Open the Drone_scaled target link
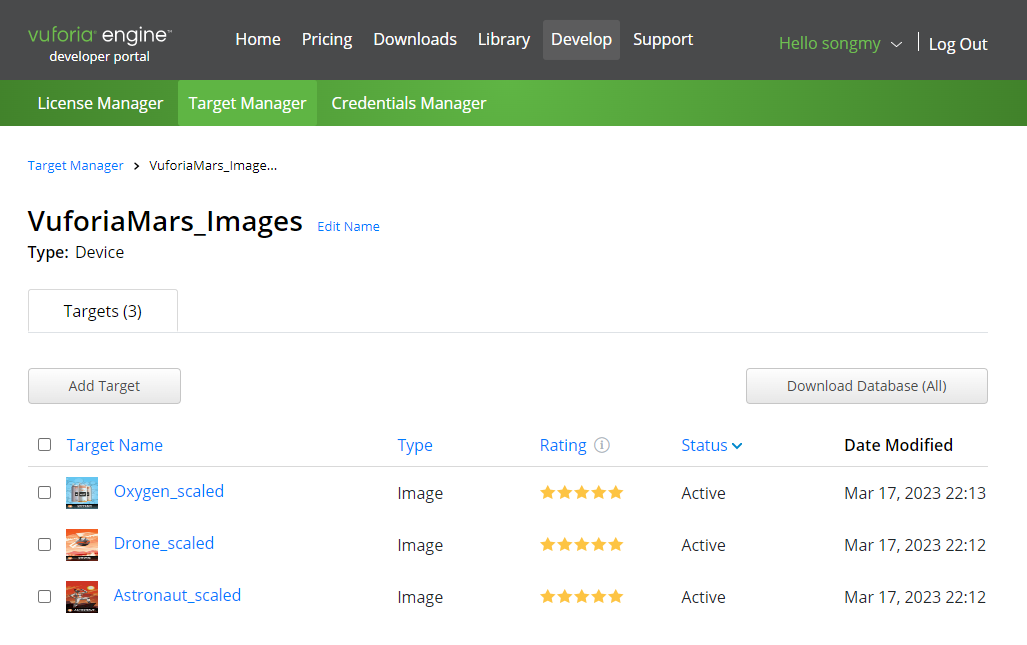 pos(164,544)
